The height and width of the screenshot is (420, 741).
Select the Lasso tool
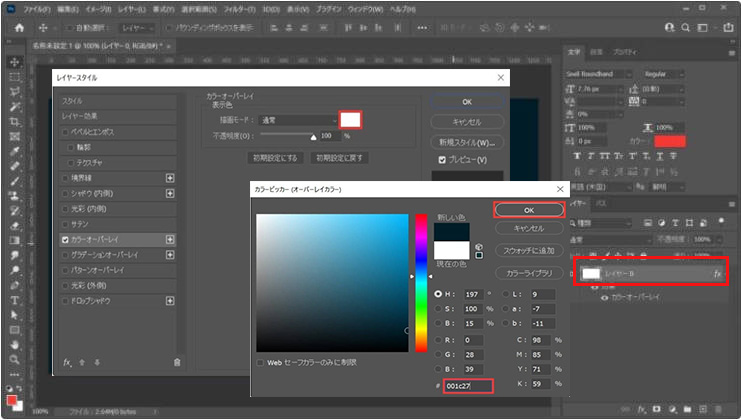click(15, 92)
